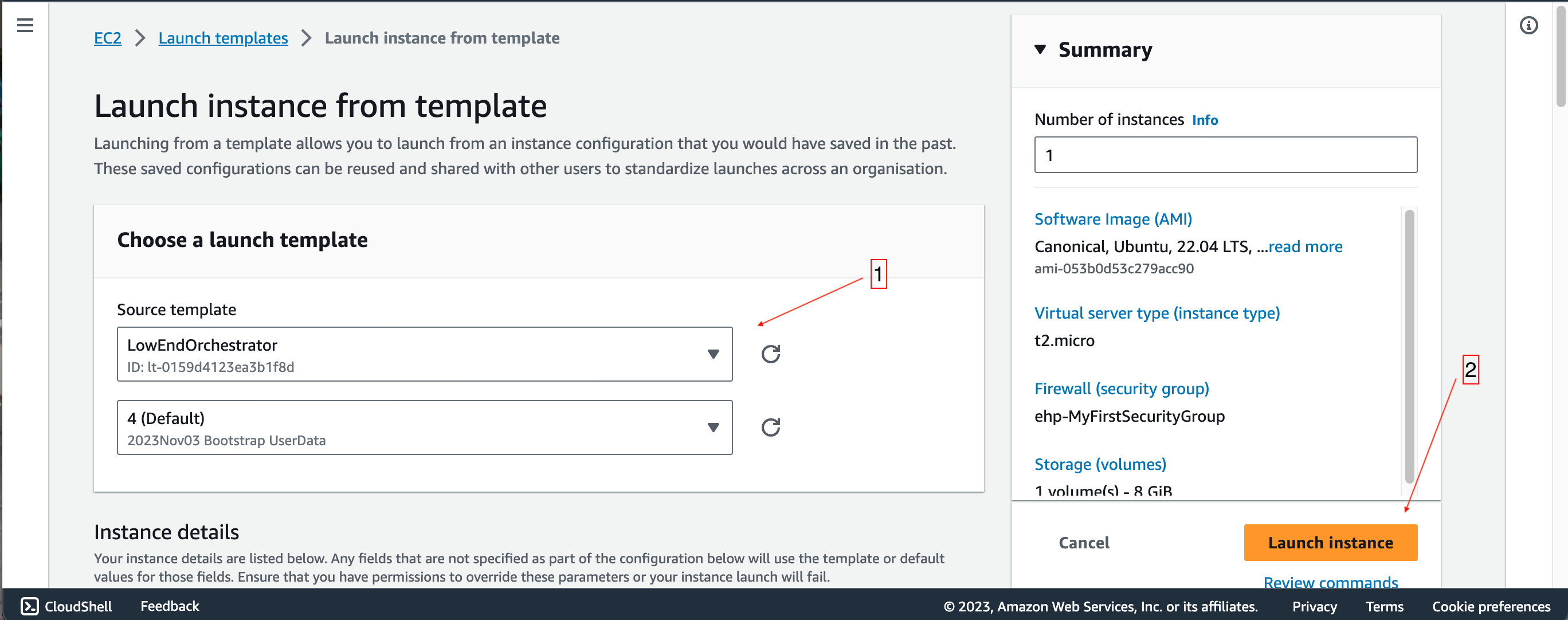Click the Number of instances input field

1225,155
